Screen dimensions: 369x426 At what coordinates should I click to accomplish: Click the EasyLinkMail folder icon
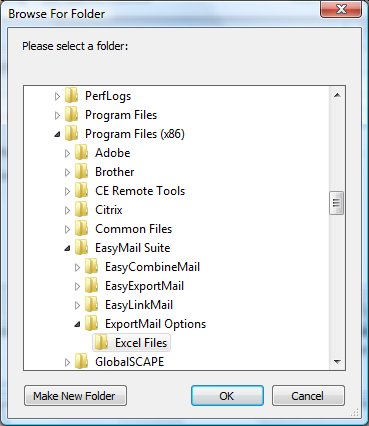pos(91,305)
